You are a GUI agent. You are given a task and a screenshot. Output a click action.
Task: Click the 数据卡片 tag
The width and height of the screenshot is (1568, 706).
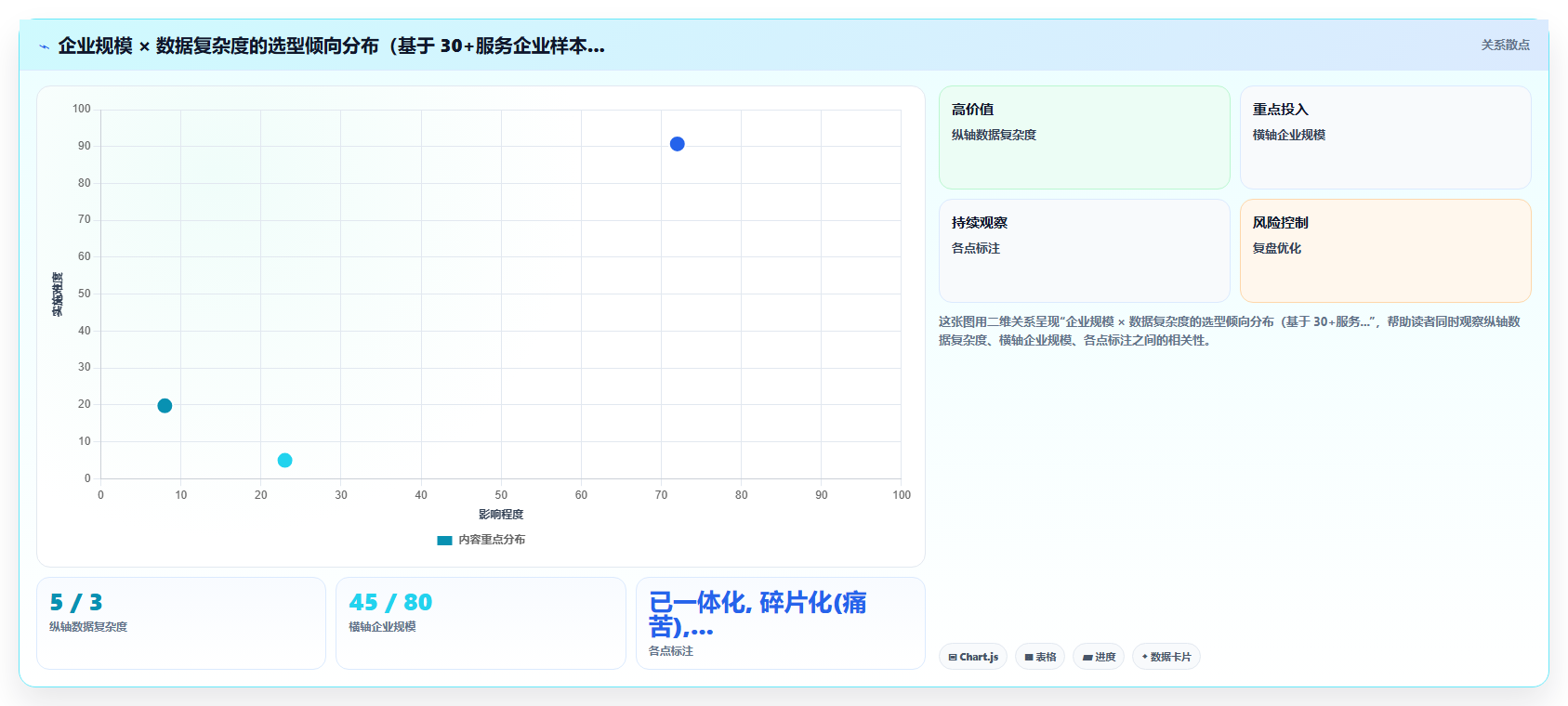1166,657
